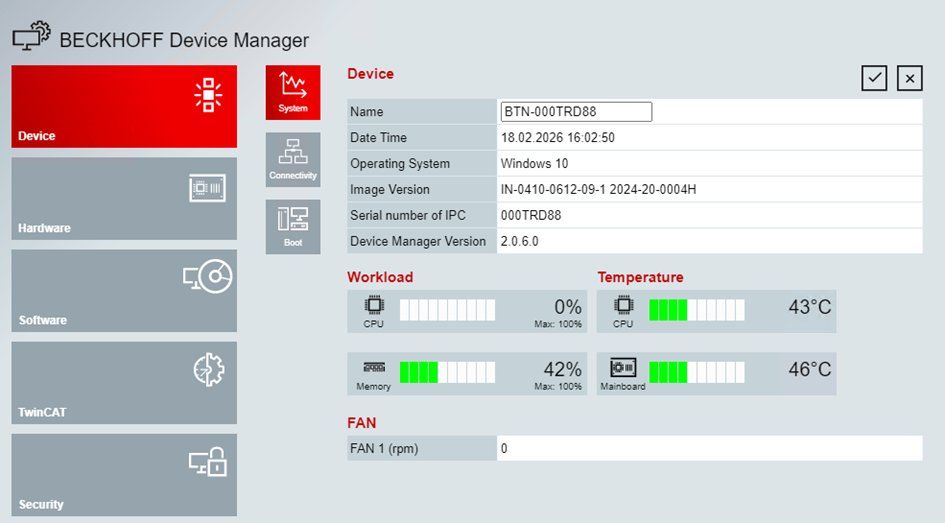Click the Temperature CPU chip icon
This screenshot has width=945, height=523.
623,305
